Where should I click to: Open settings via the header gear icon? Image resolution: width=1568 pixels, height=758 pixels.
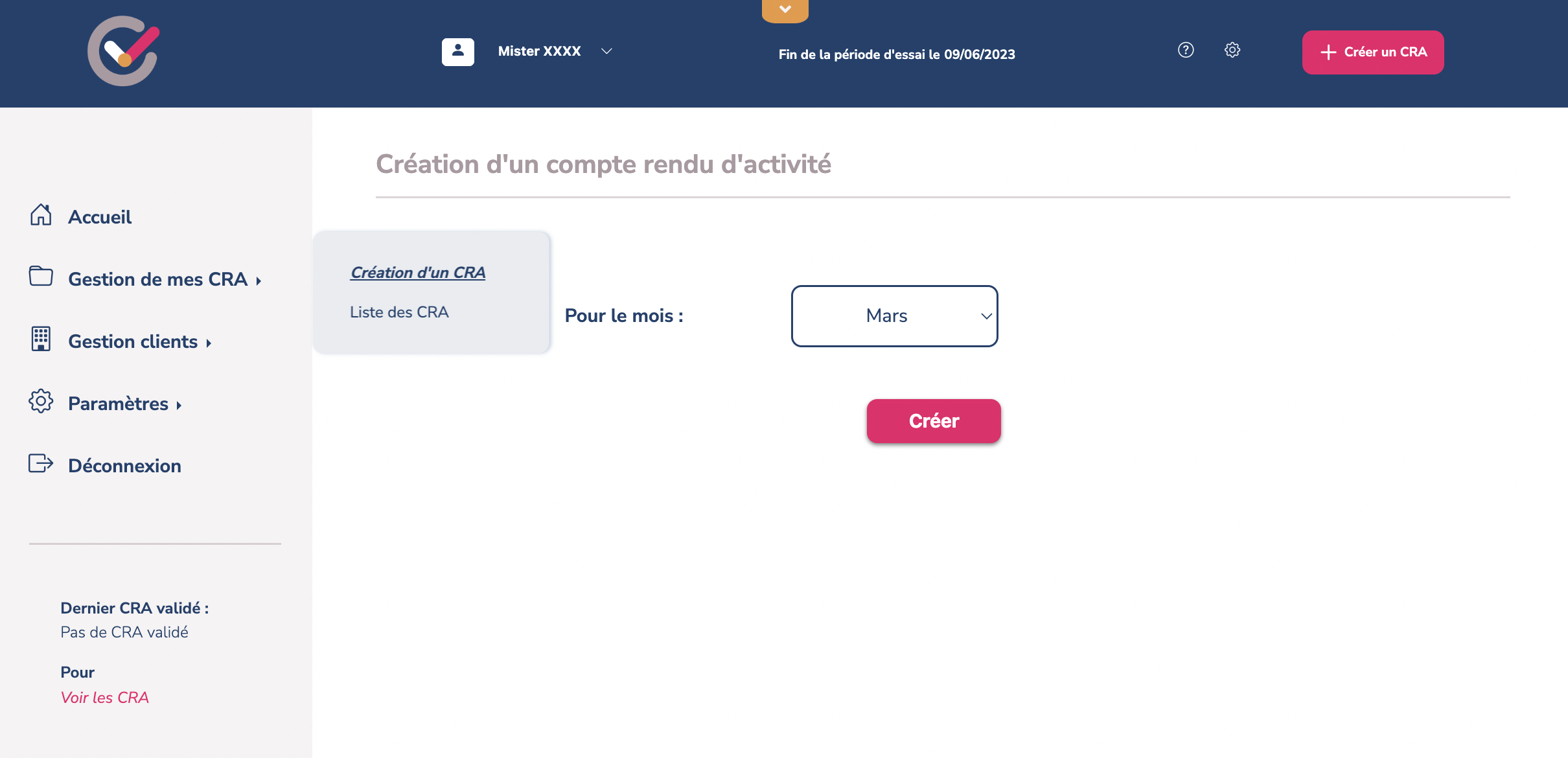coord(1232,50)
